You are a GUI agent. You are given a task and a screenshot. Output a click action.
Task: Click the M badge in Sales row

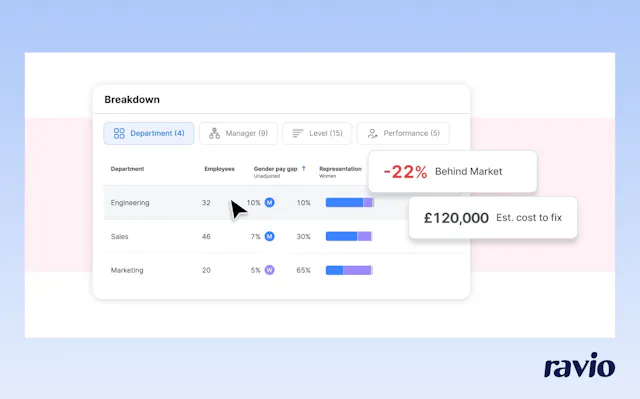coord(269,236)
